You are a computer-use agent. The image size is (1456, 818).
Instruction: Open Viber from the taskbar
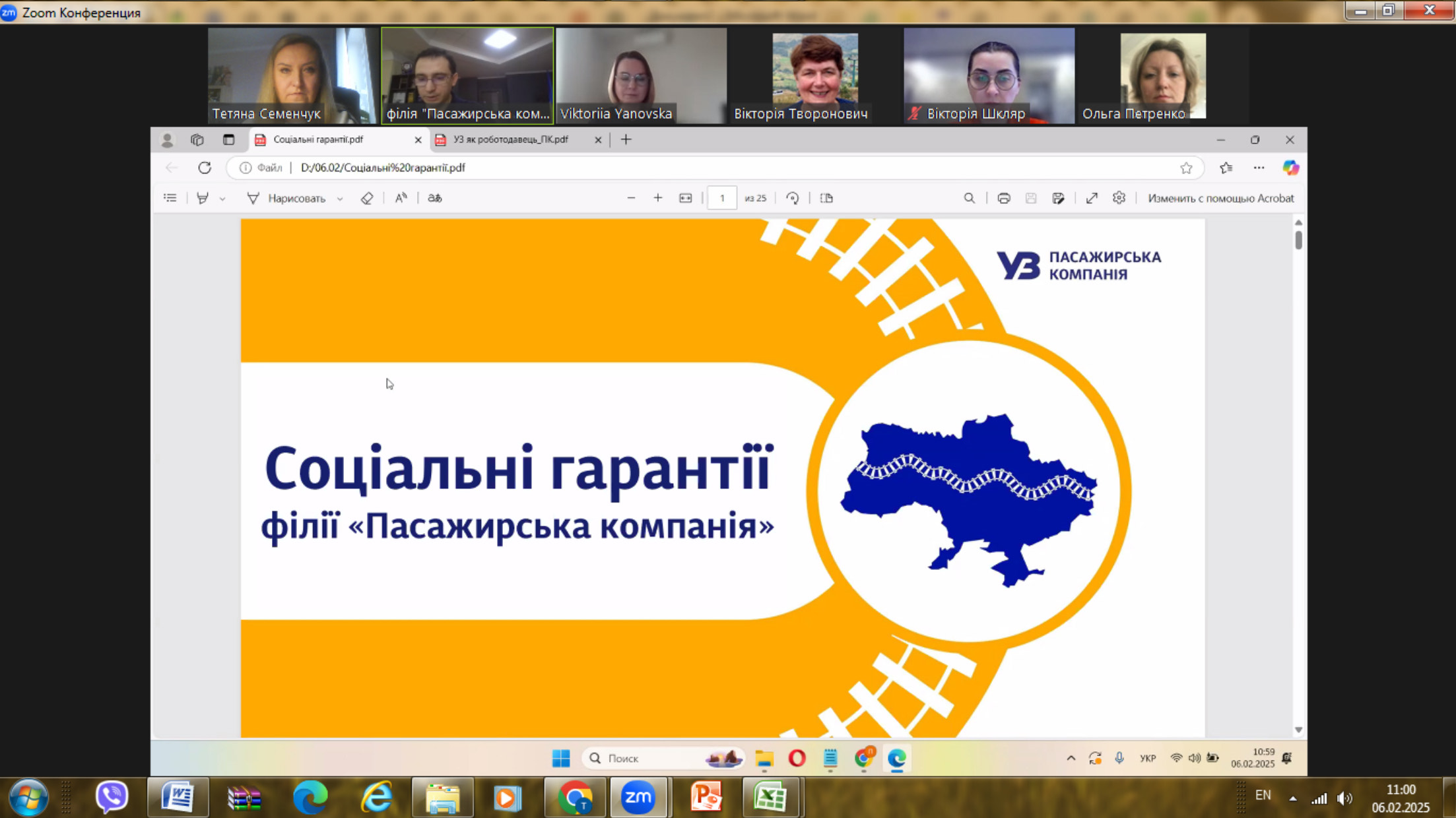click(x=112, y=797)
